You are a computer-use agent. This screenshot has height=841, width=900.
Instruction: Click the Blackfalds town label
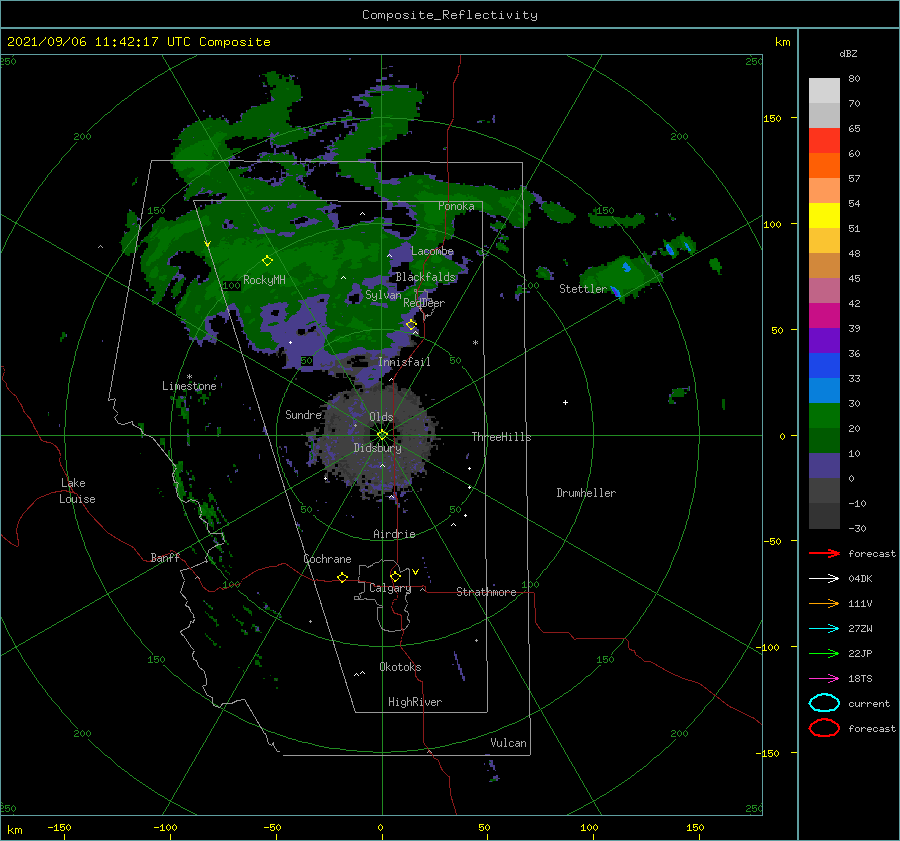(425, 277)
